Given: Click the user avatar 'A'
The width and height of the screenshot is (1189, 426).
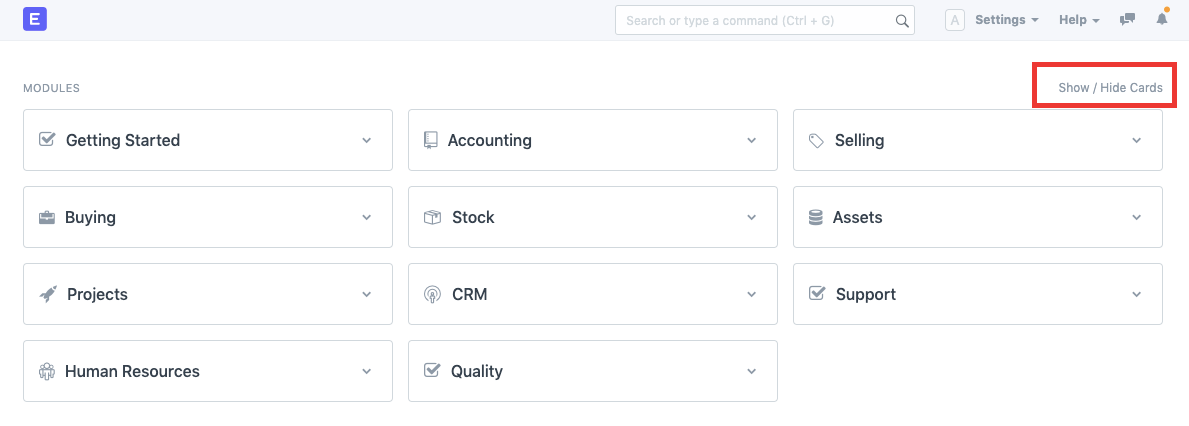Looking at the screenshot, I should click(x=955, y=20).
